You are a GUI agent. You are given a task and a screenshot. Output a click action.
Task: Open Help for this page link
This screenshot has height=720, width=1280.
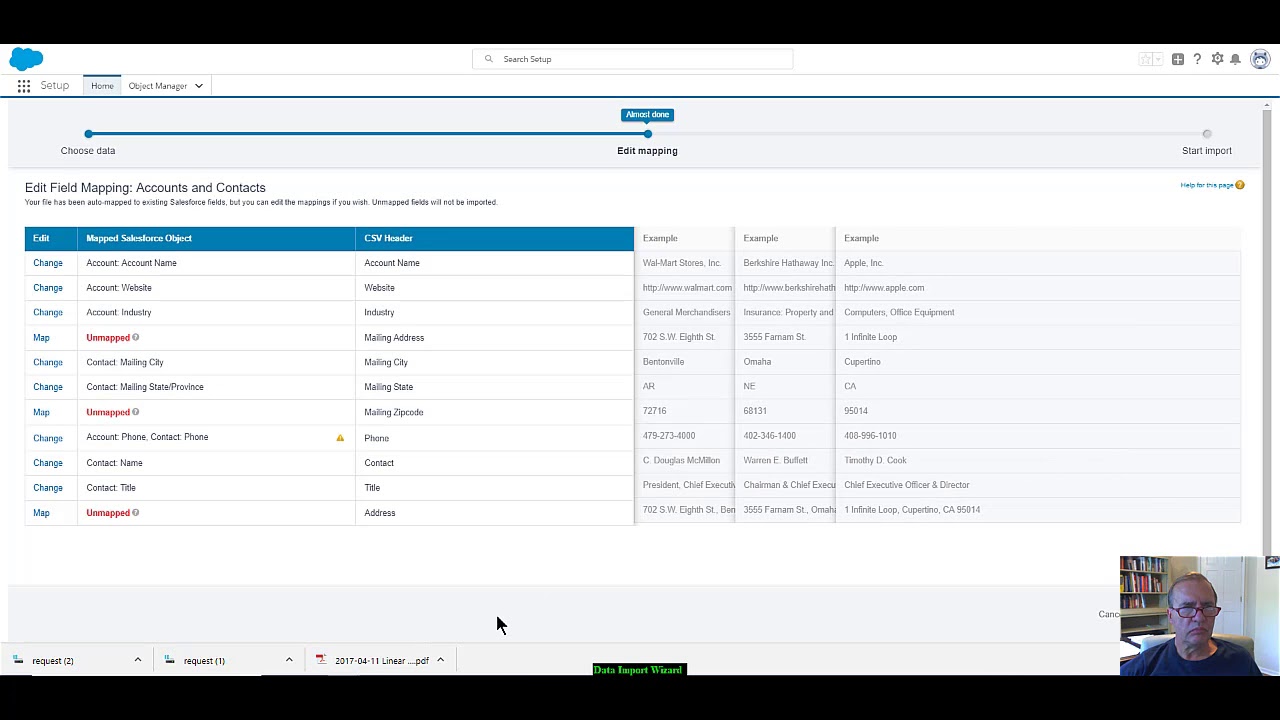coord(1207,185)
